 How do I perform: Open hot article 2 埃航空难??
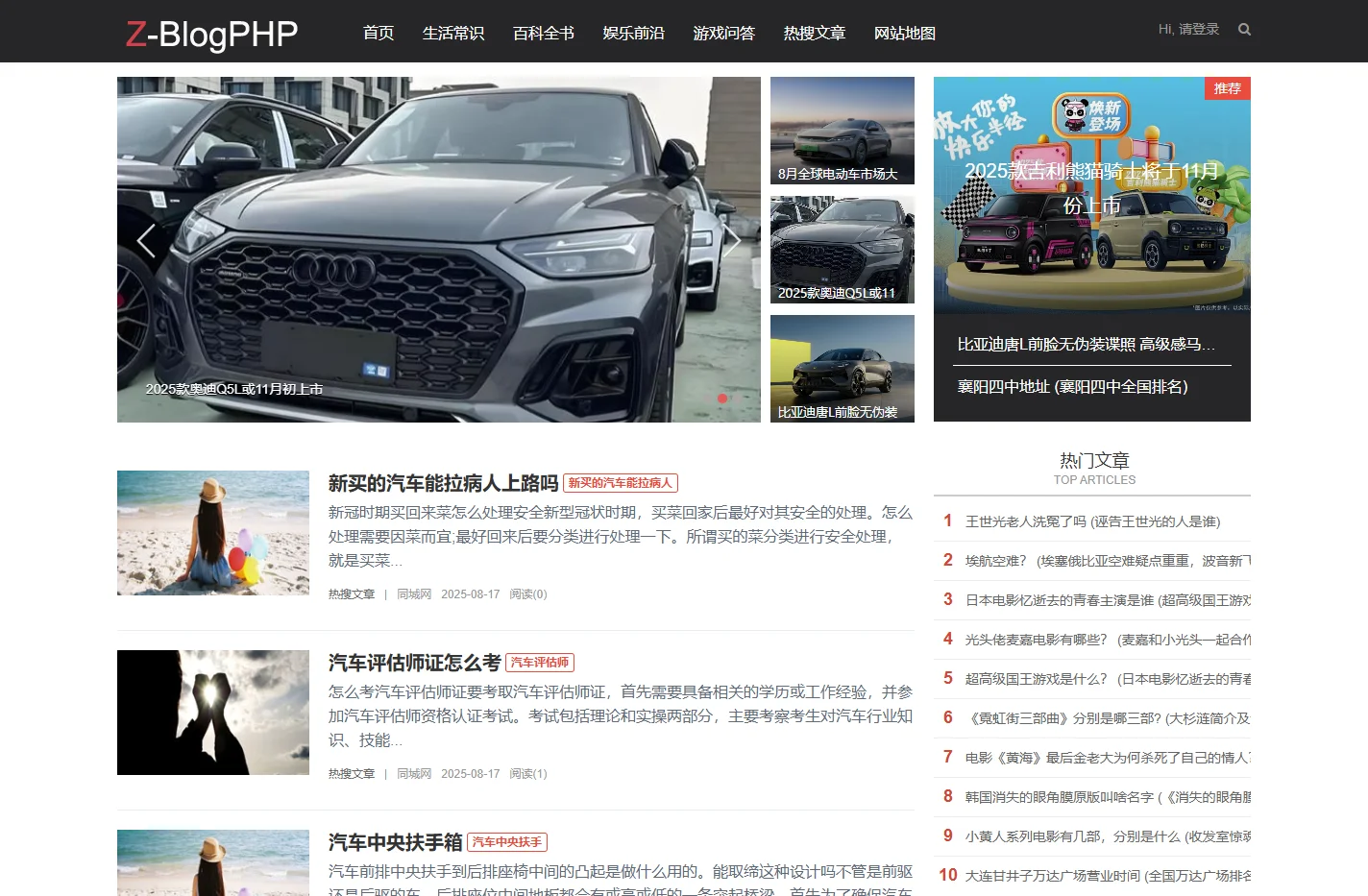(x=1108, y=561)
